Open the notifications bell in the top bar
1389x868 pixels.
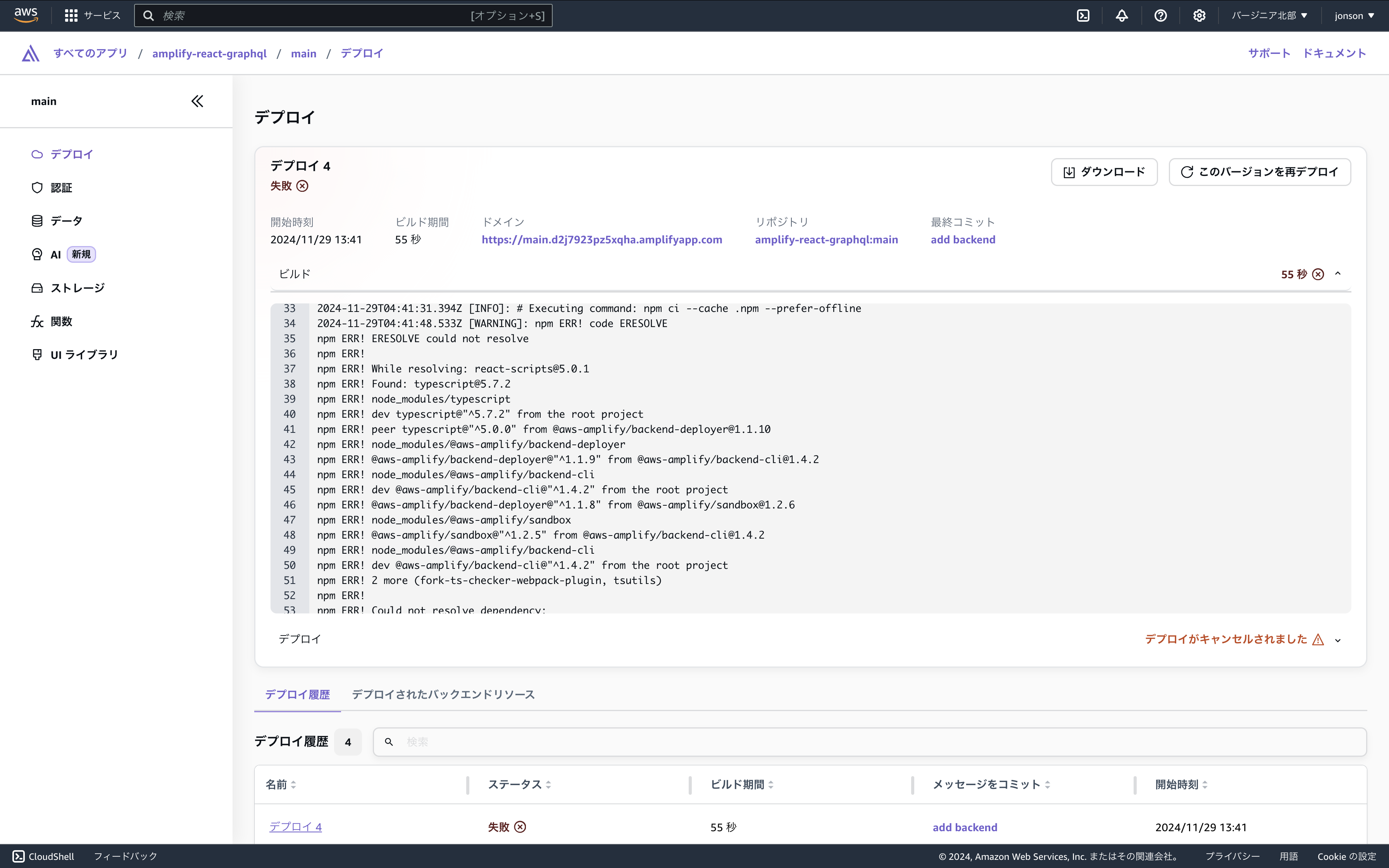[x=1122, y=15]
